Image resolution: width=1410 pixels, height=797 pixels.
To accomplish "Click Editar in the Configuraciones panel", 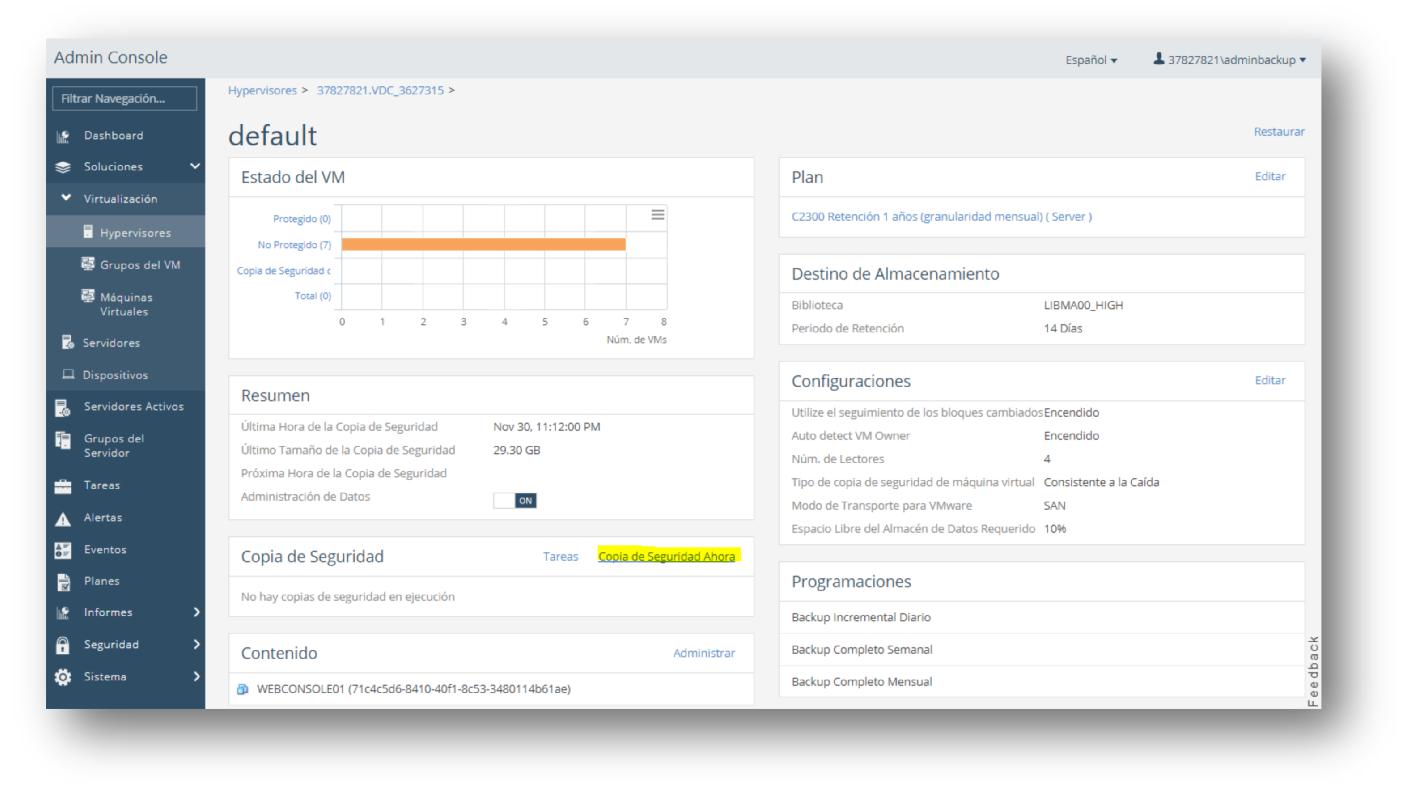I will tap(1271, 380).
